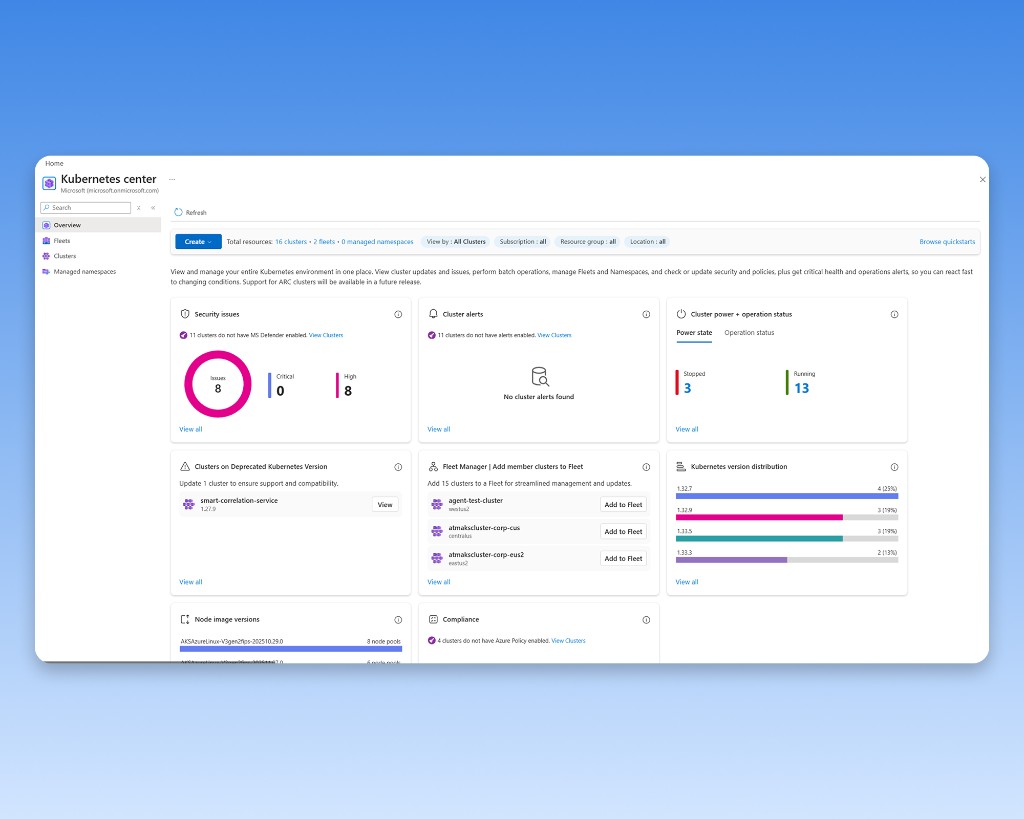Click the Managed namespaces sidebar icon

(x=46, y=272)
